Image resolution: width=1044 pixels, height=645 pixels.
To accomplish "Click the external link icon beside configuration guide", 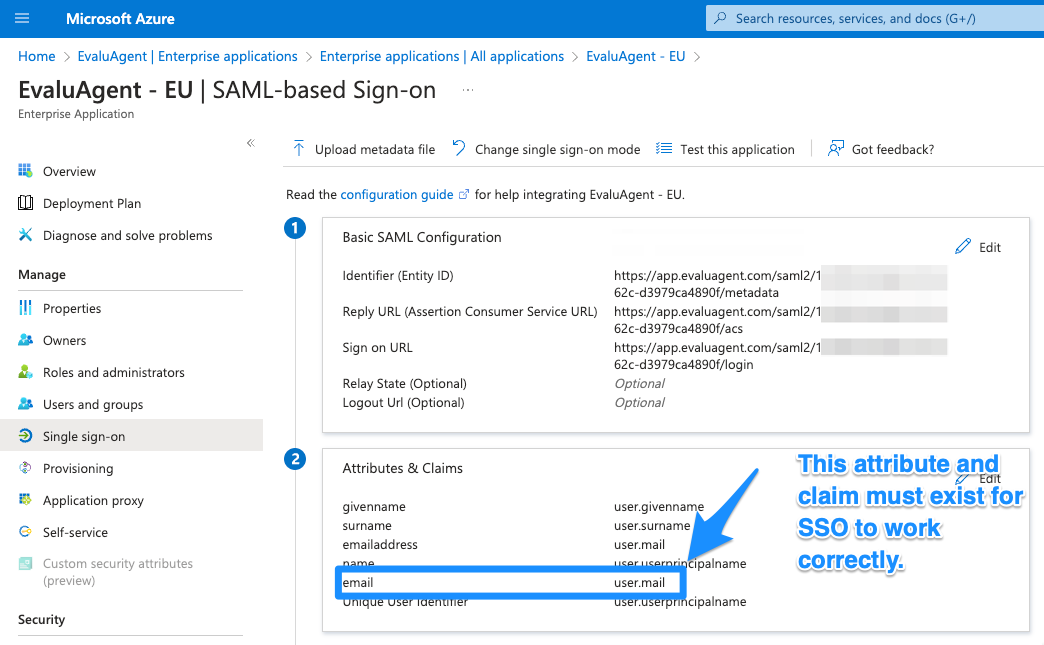I will [x=464, y=194].
